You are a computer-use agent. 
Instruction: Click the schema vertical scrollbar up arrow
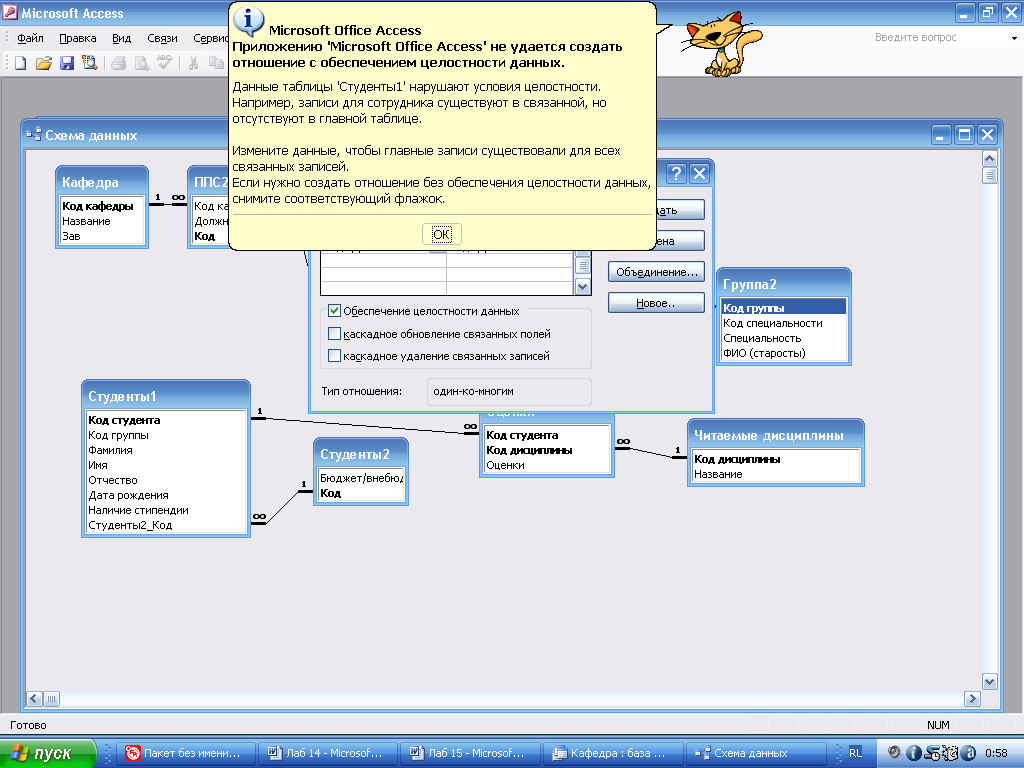pos(989,159)
